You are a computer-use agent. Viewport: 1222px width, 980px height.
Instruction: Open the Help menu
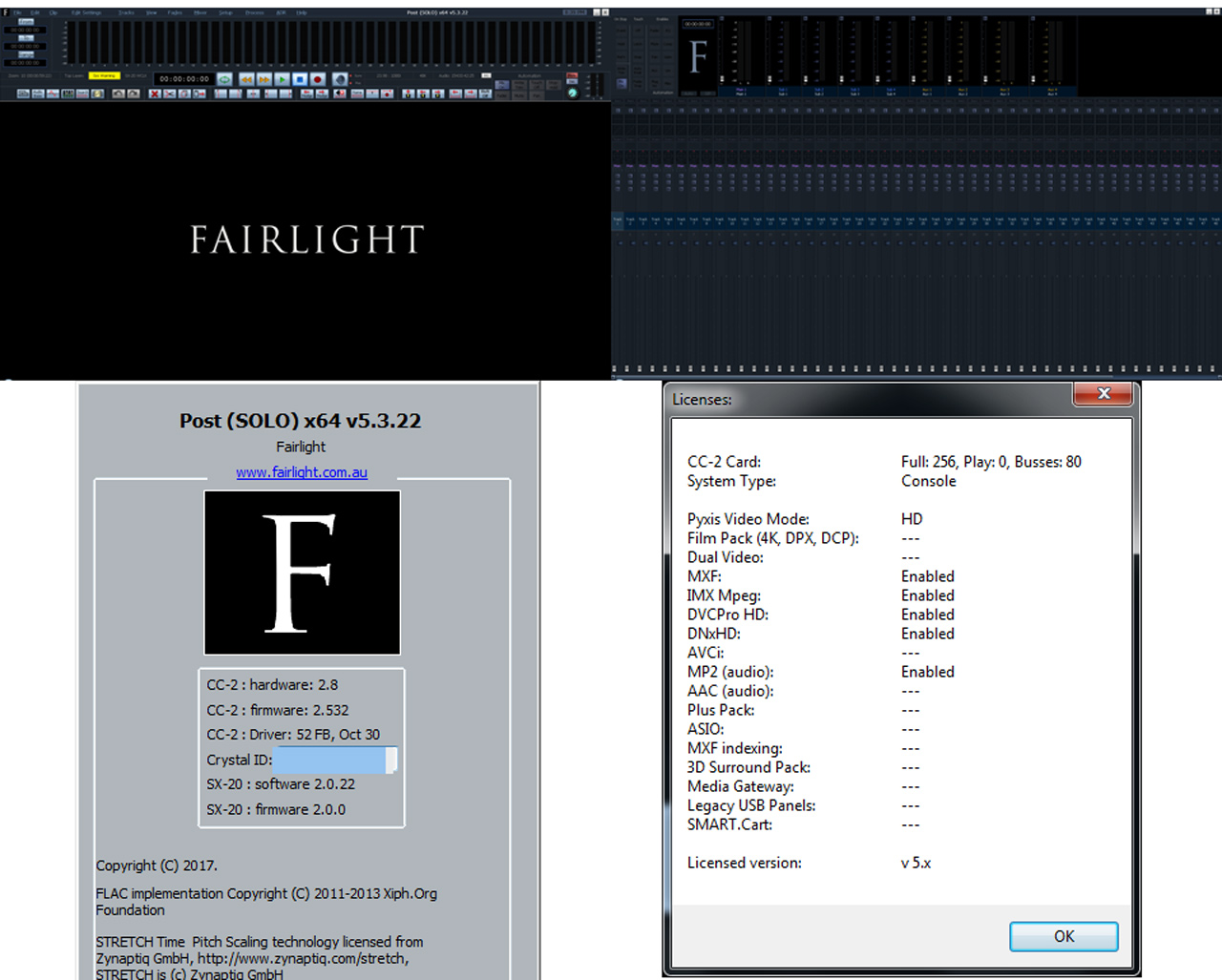point(302,12)
